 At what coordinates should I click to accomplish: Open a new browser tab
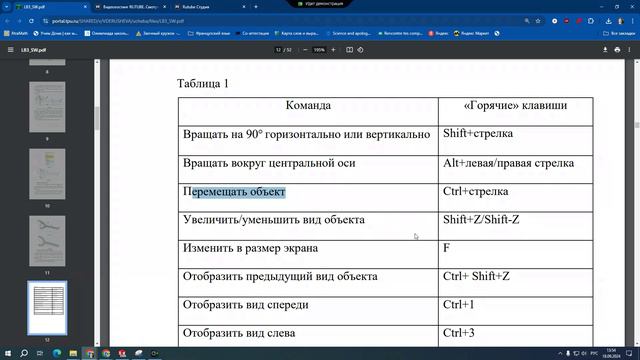[256, 7]
